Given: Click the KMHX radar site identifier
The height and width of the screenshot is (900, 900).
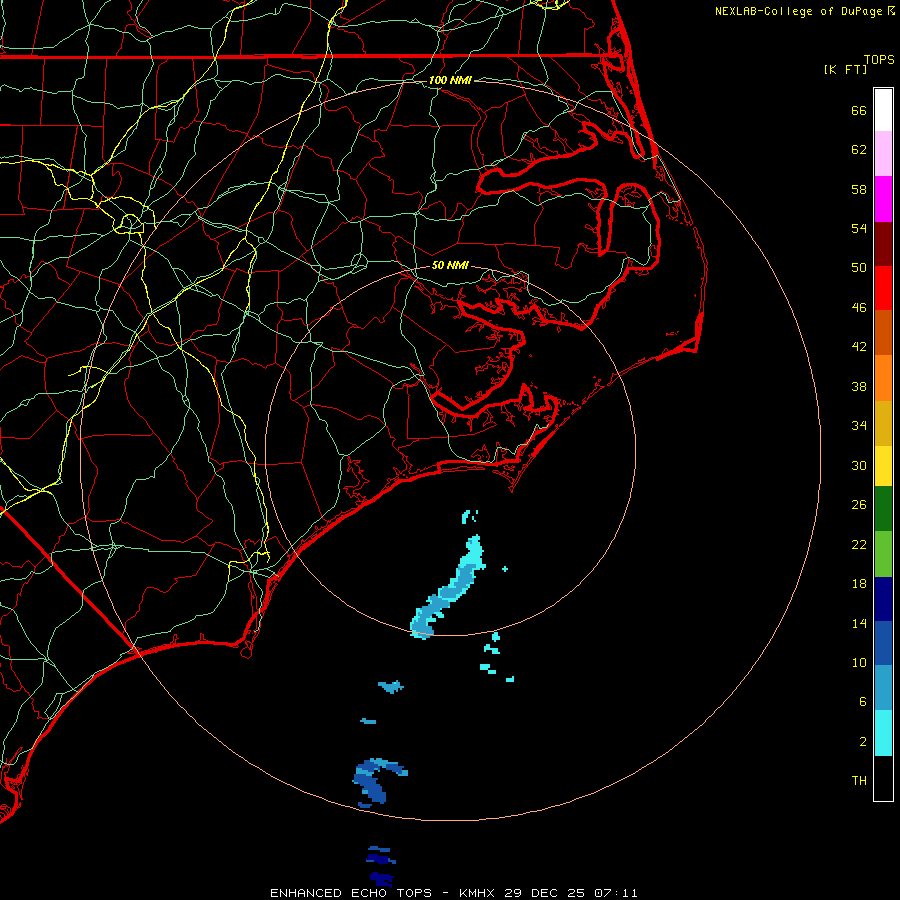Looking at the screenshot, I should 479,893.
